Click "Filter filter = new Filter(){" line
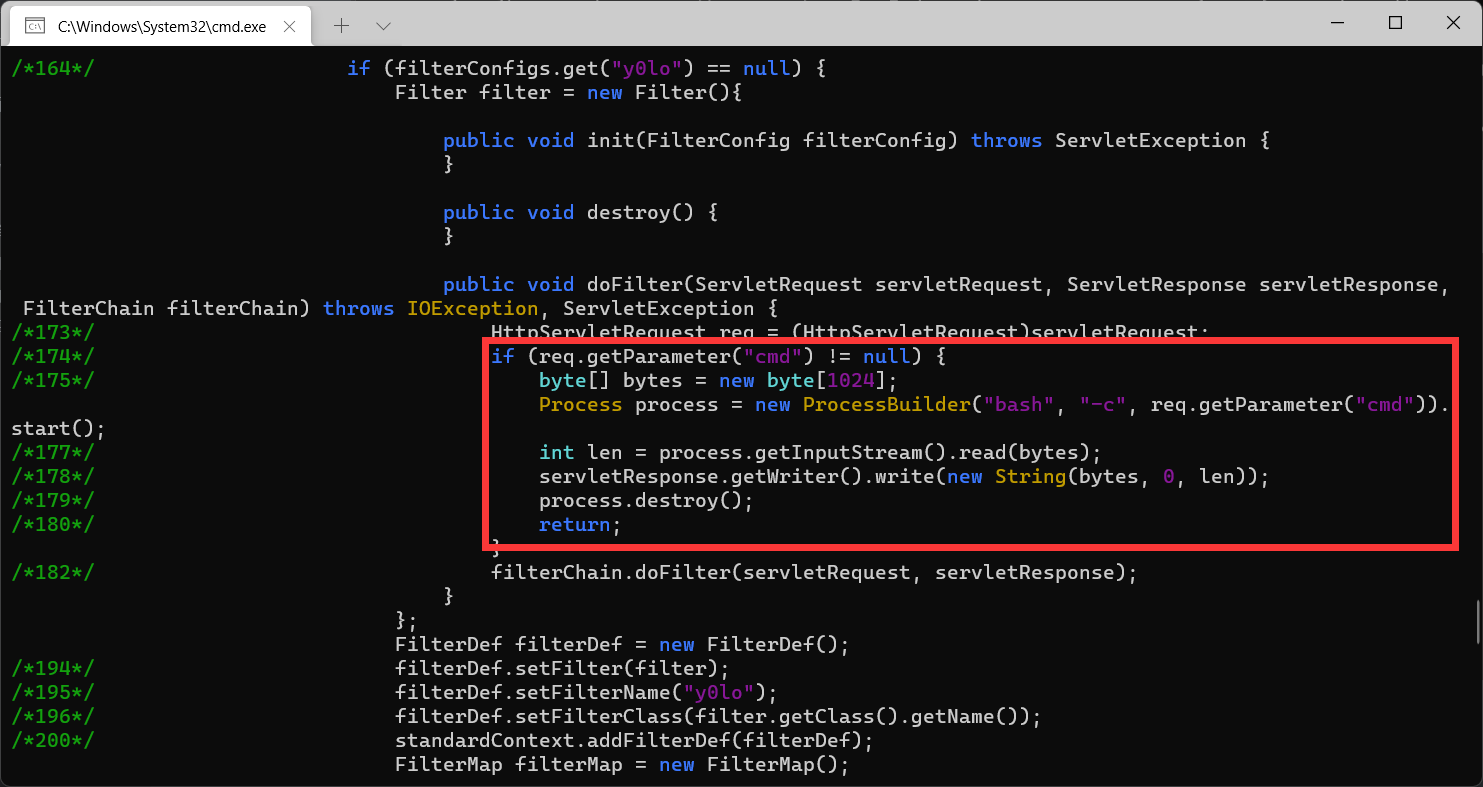Image resolution: width=1483 pixels, height=787 pixels. coord(567,93)
